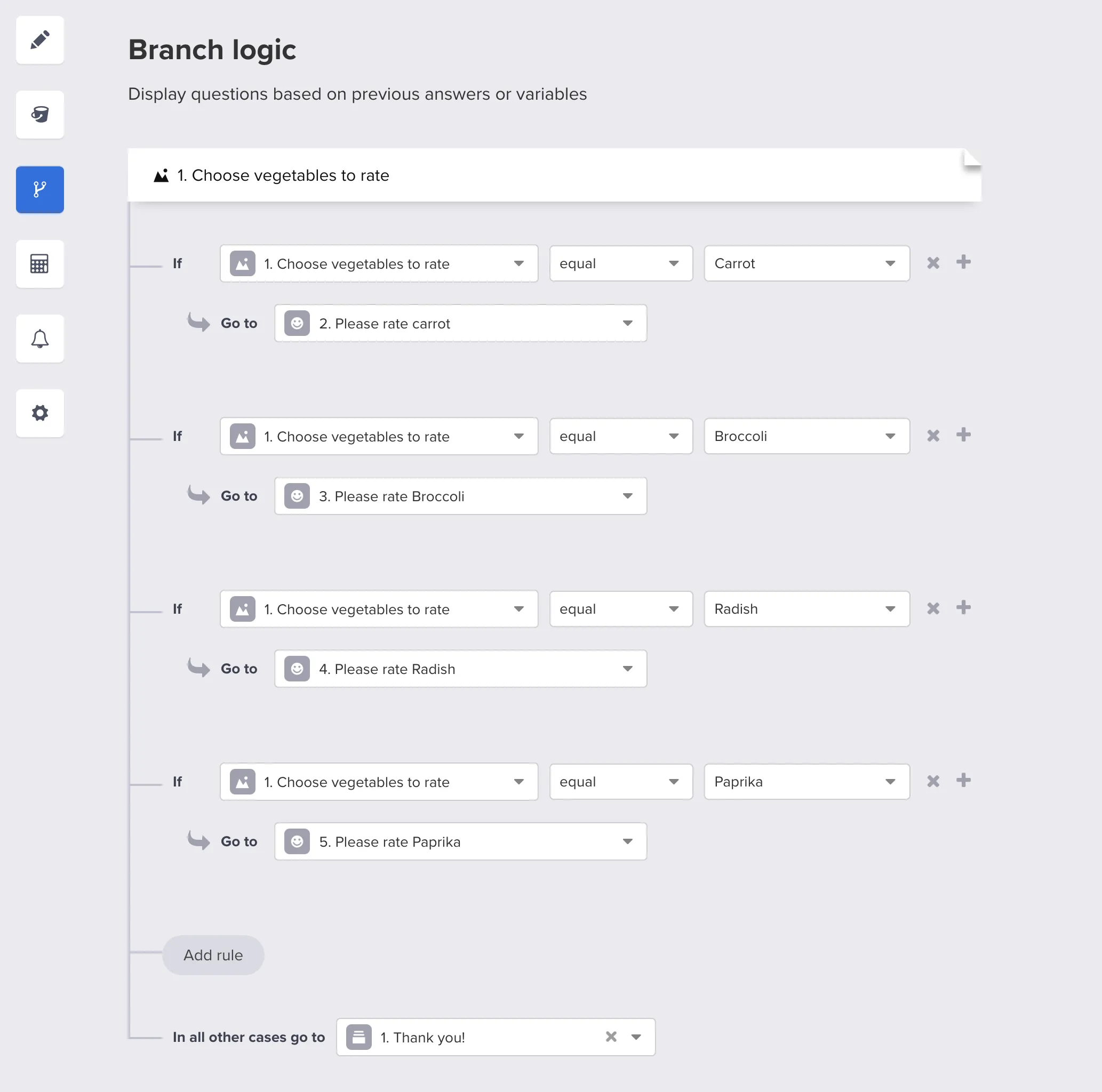Expand the Paprika value dropdown
The width and height of the screenshot is (1102, 1092).
pyautogui.click(x=806, y=782)
